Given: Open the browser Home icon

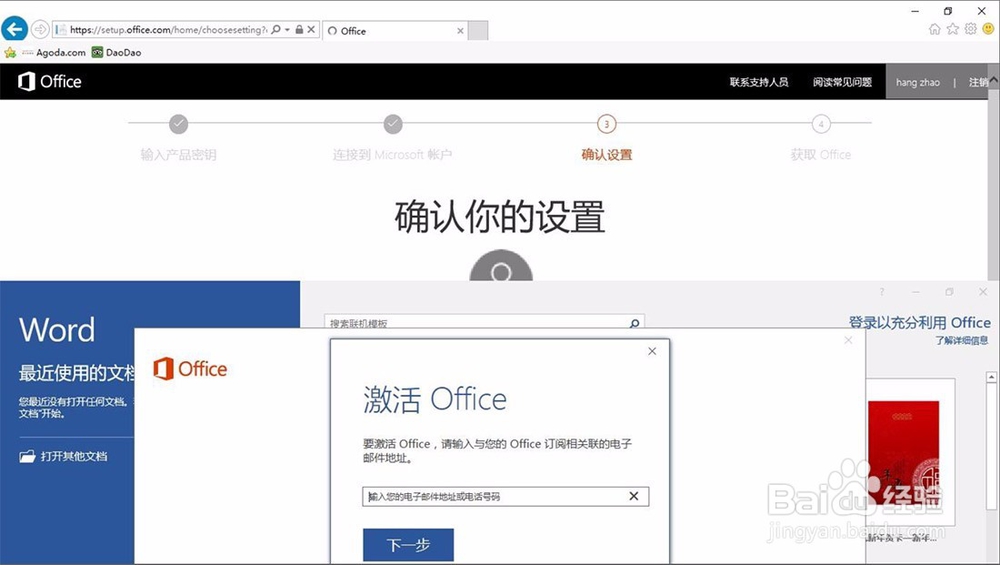Looking at the screenshot, I should tap(934, 29).
